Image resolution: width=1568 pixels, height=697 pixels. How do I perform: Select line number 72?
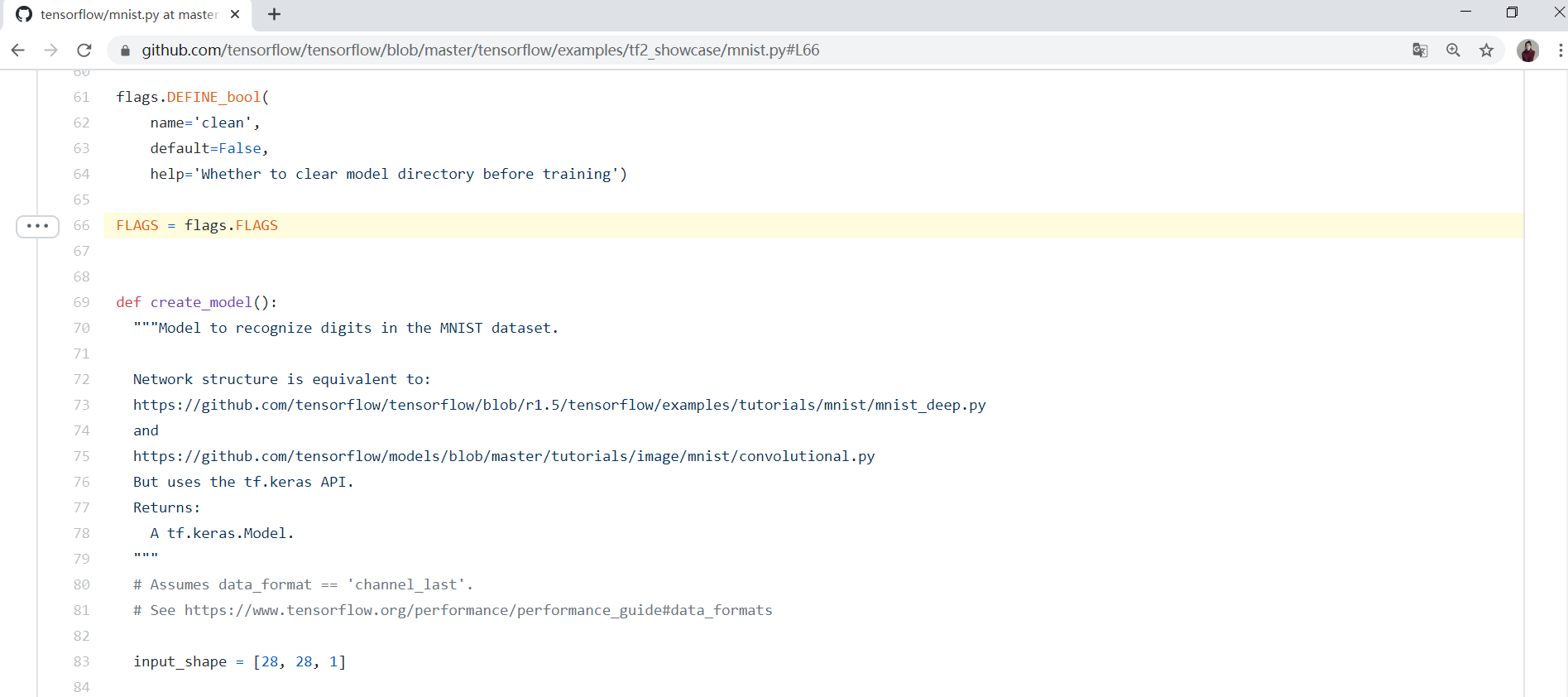(81, 380)
